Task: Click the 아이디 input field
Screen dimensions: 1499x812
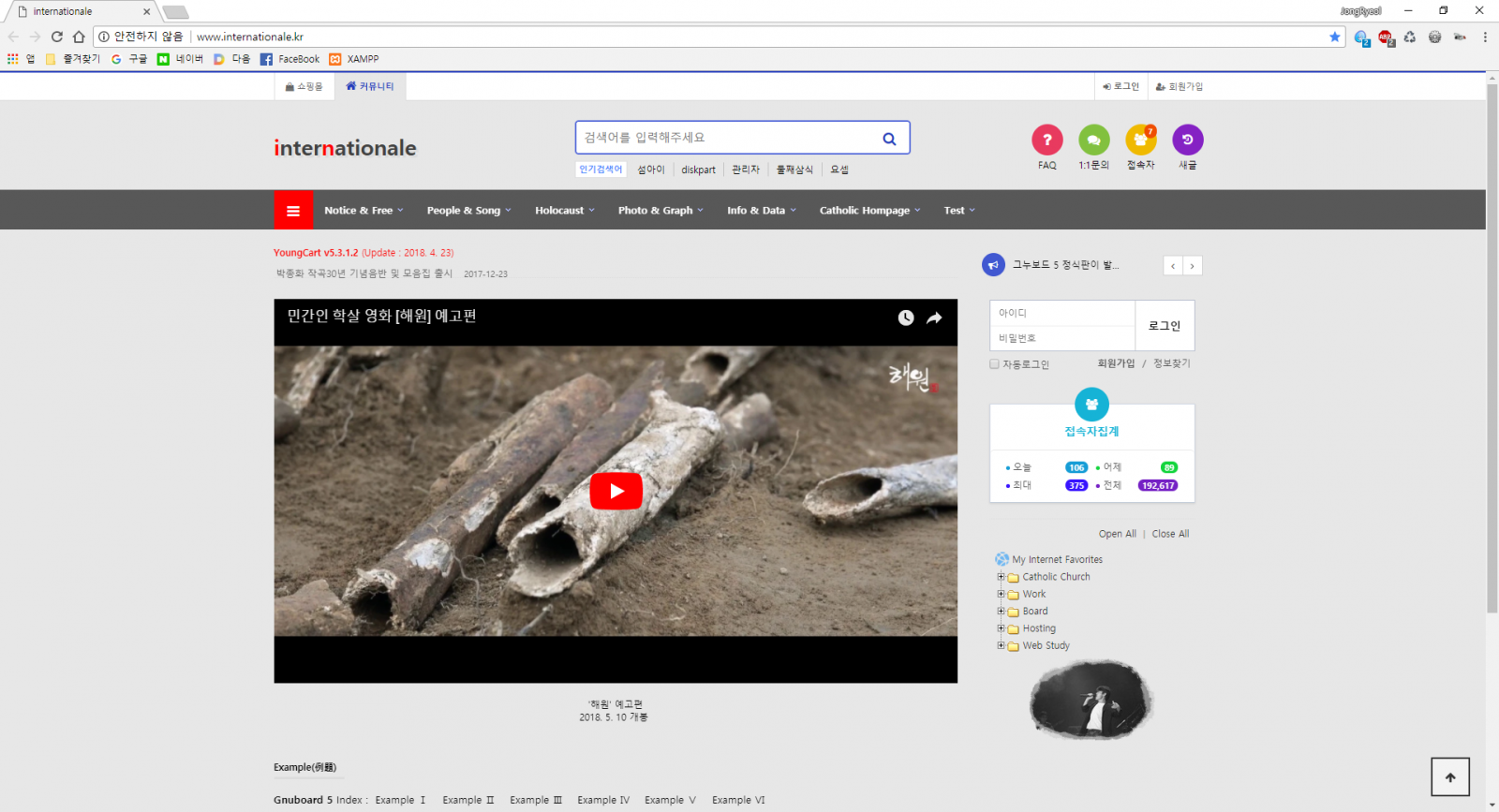Action: (x=1062, y=313)
